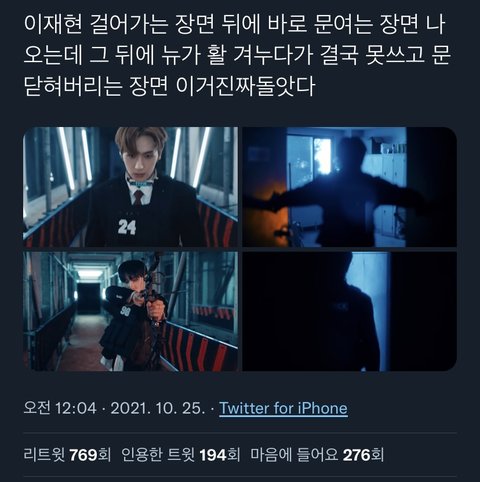The image size is (480, 482).
Task: Open the bottom-right dark doorway photo
Action: [349, 311]
